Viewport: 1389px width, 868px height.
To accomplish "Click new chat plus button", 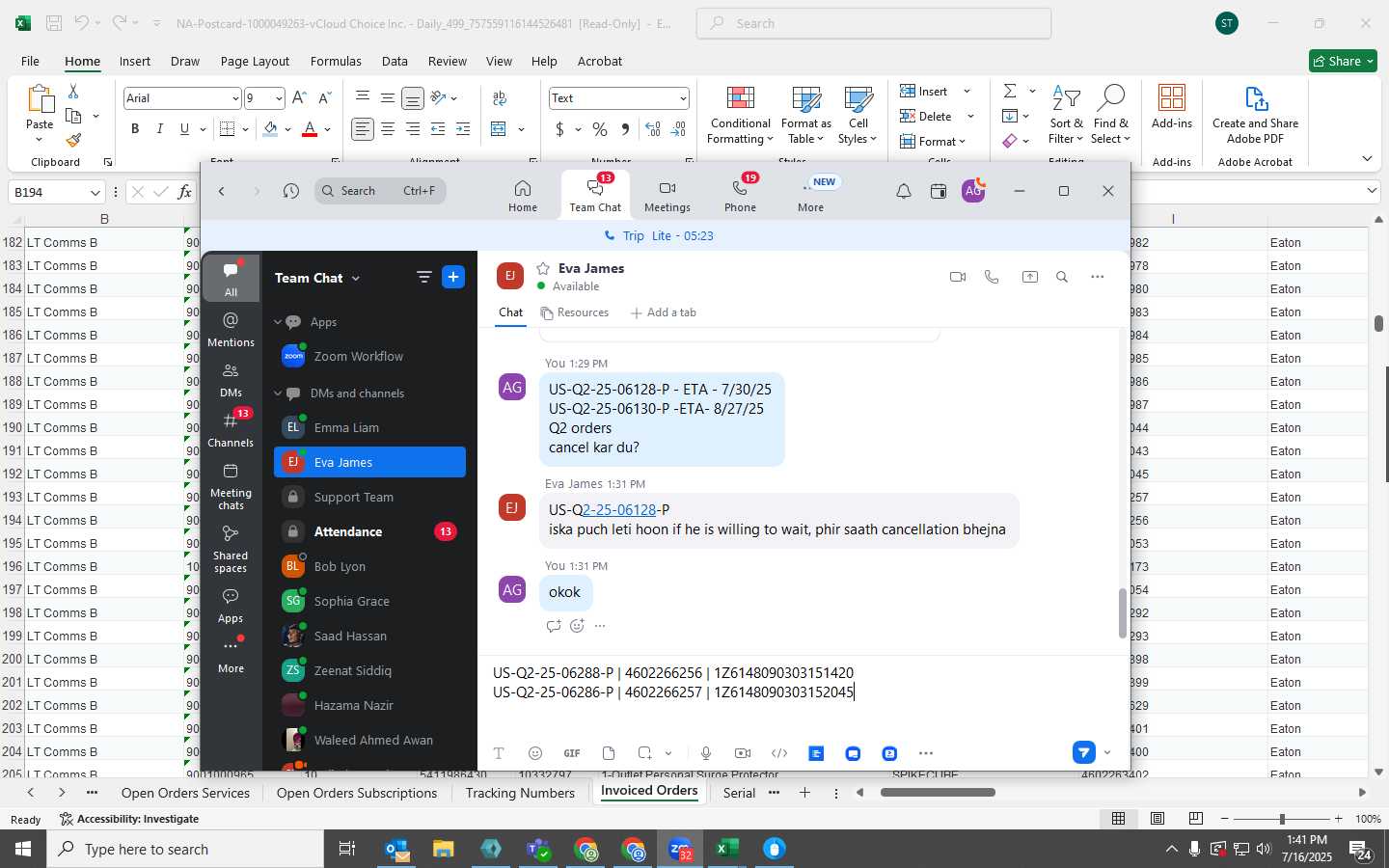I will [x=453, y=277].
